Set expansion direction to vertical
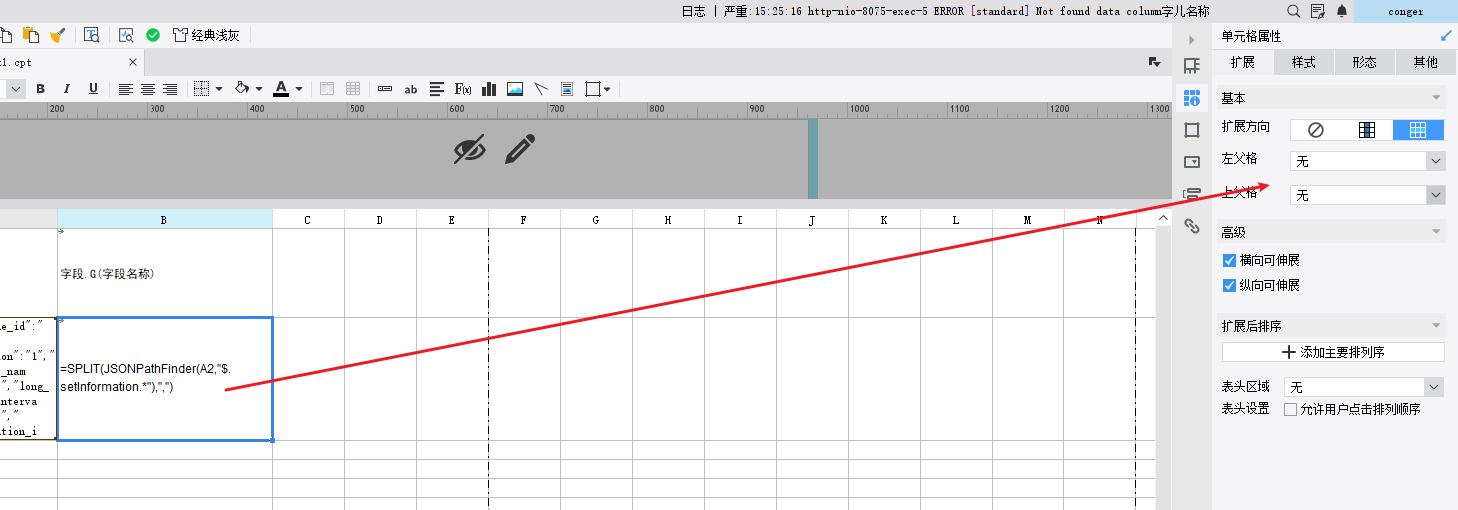This screenshot has height=510, width=1458. 1367,130
